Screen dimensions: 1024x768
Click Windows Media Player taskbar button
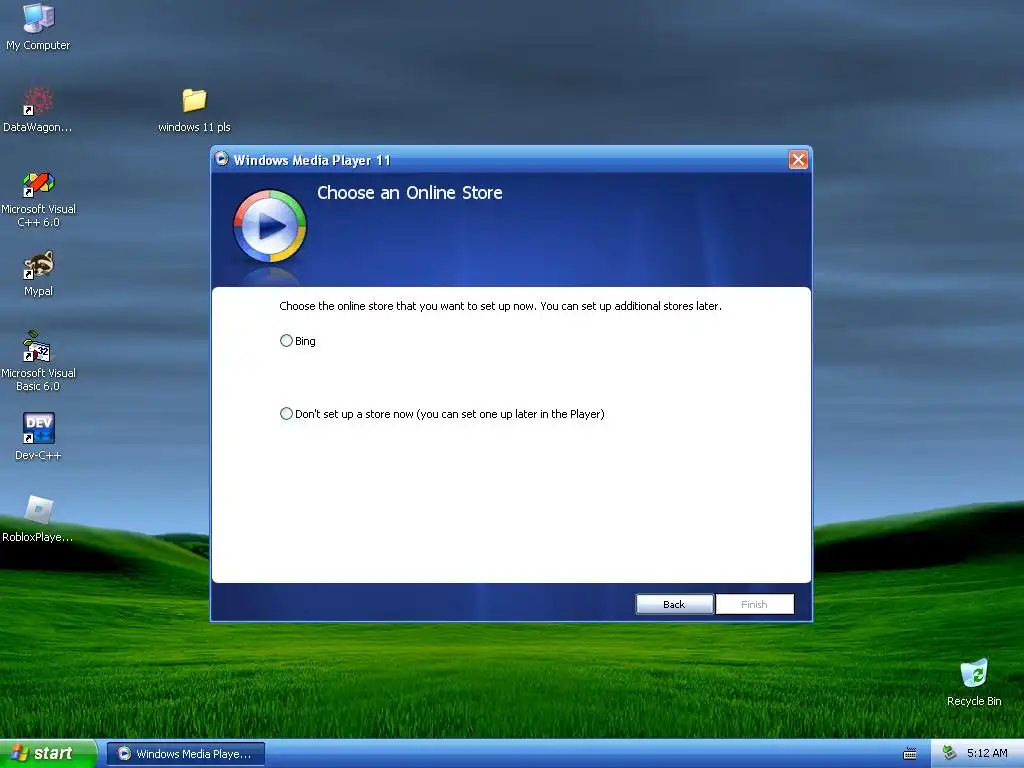click(x=186, y=754)
